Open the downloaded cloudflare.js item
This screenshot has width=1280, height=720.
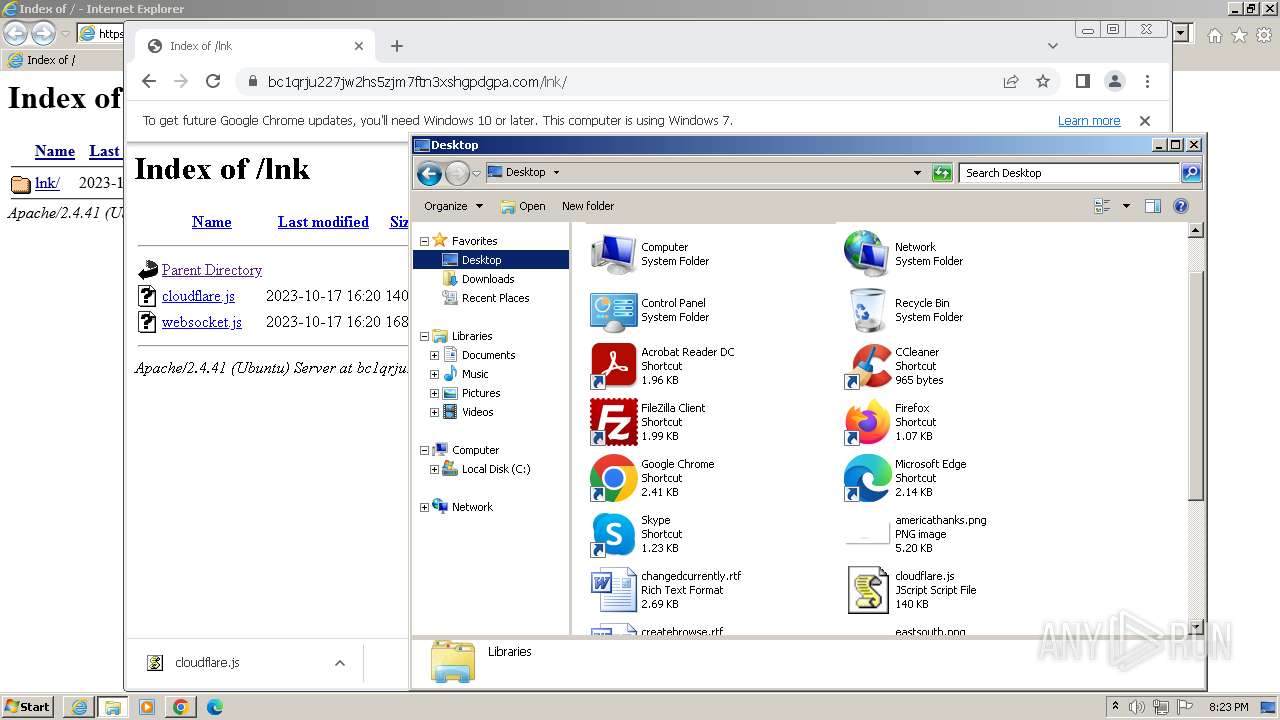tap(207, 663)
